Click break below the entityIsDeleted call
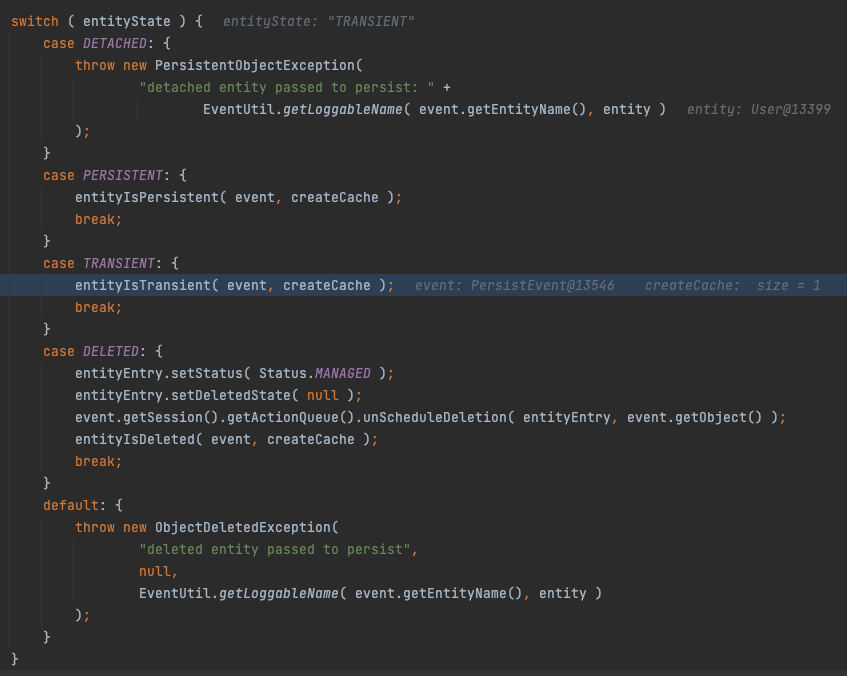 (95, 461)
